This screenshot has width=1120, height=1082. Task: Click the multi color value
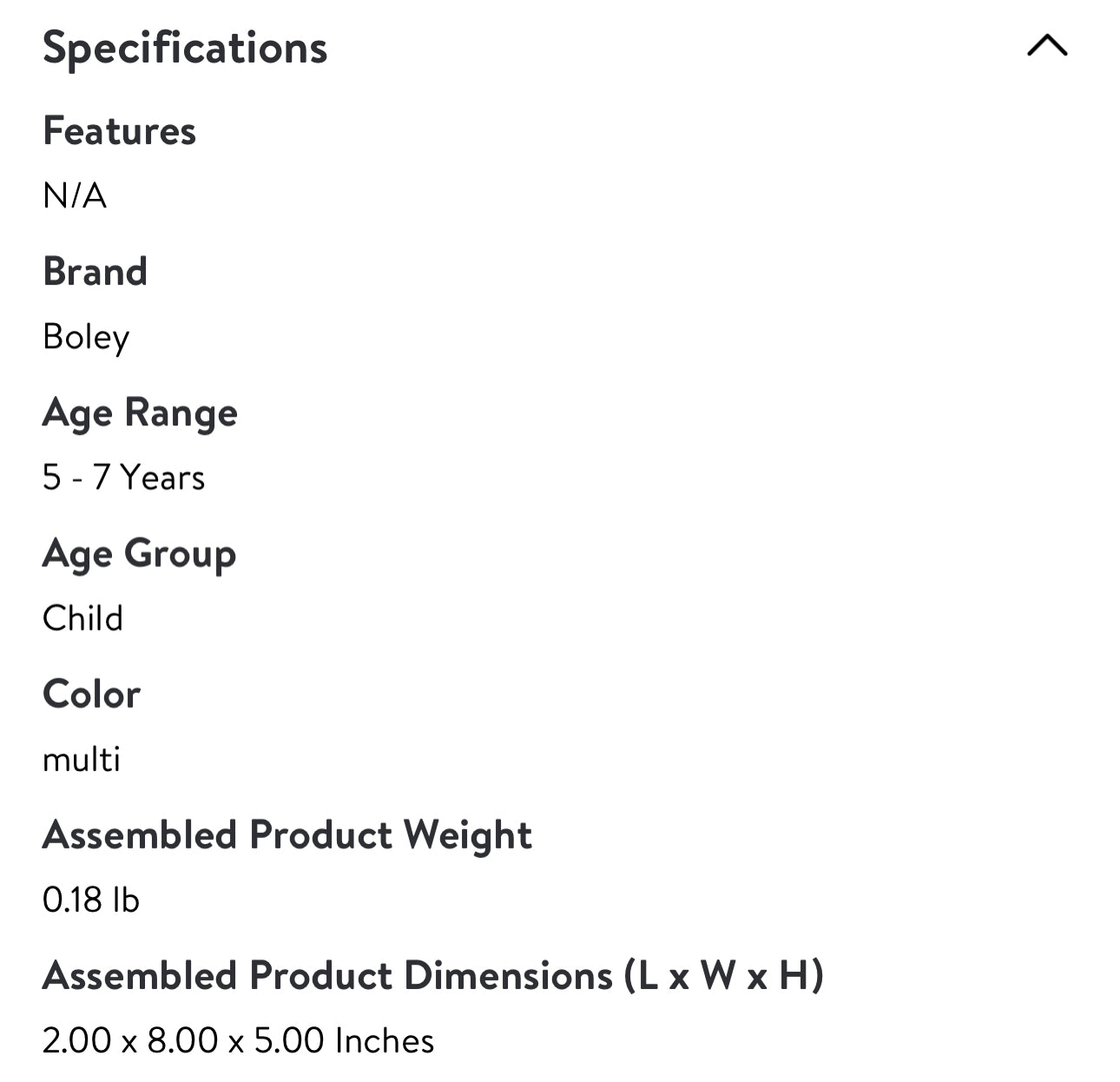82,759
